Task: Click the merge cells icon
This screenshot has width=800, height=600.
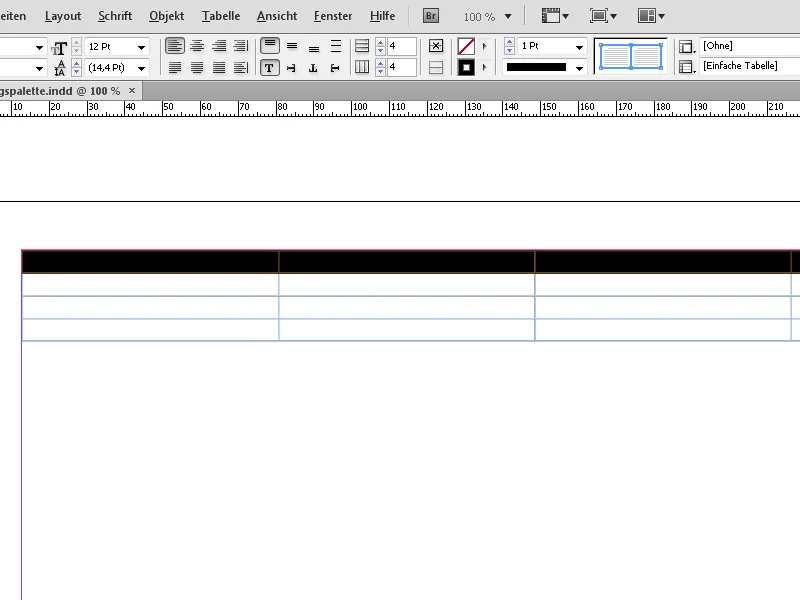Action: point(436,46)
